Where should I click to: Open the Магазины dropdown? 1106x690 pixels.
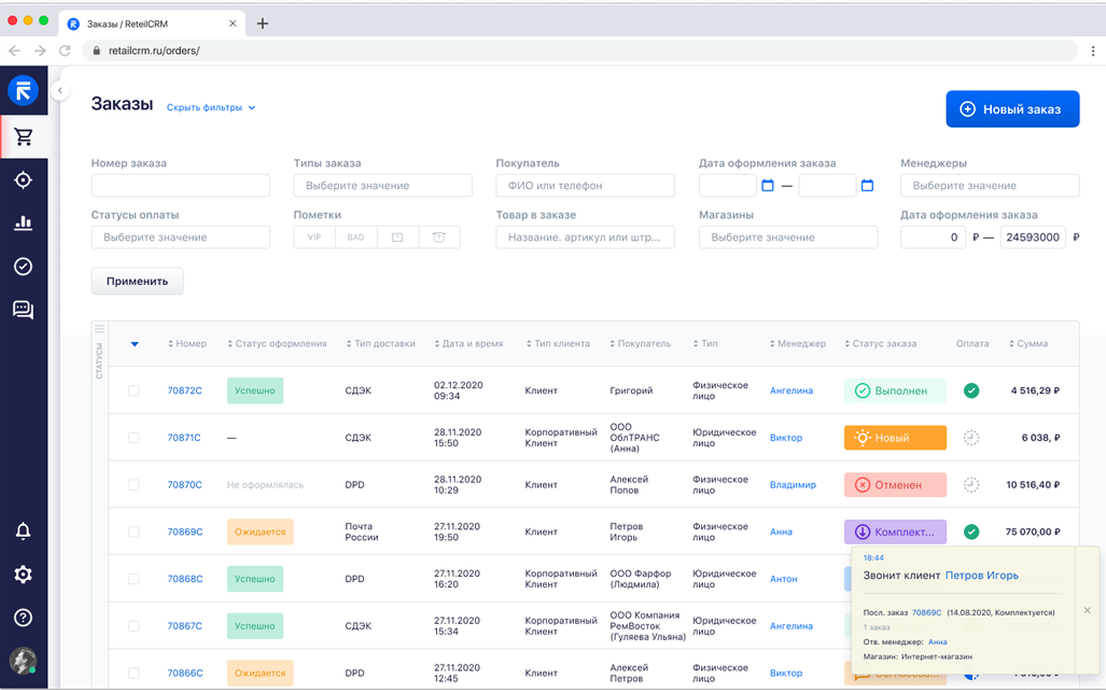coord(789,237)
